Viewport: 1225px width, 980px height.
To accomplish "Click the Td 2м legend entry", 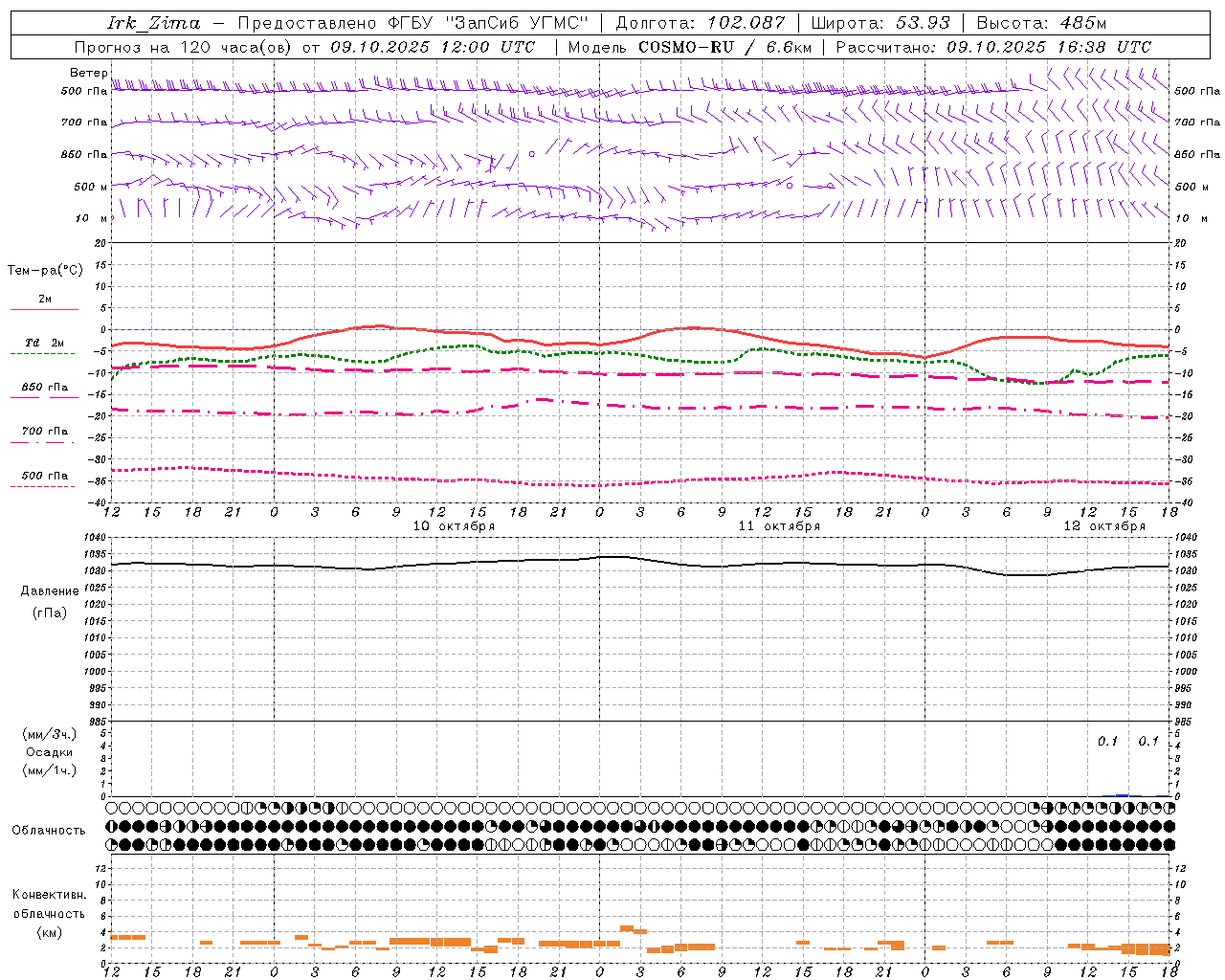I will (45, 343).
